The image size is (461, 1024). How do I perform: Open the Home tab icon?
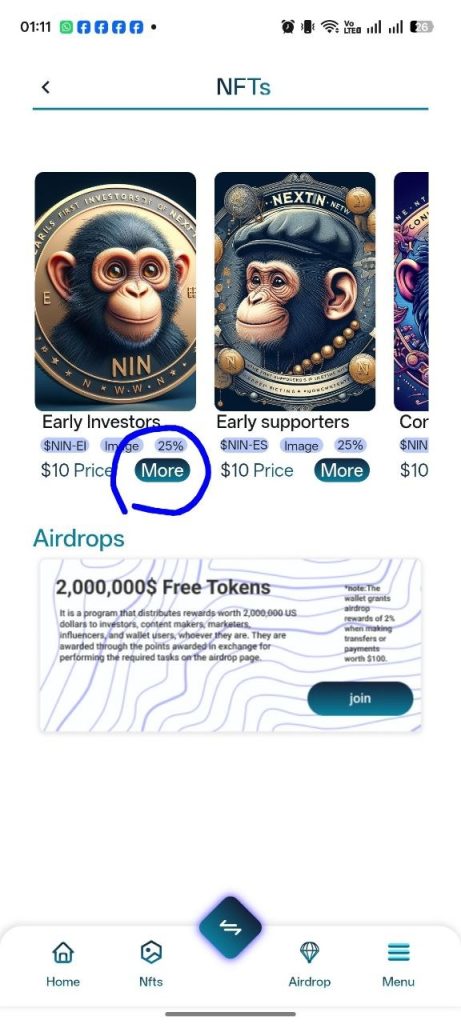point(63,952)
